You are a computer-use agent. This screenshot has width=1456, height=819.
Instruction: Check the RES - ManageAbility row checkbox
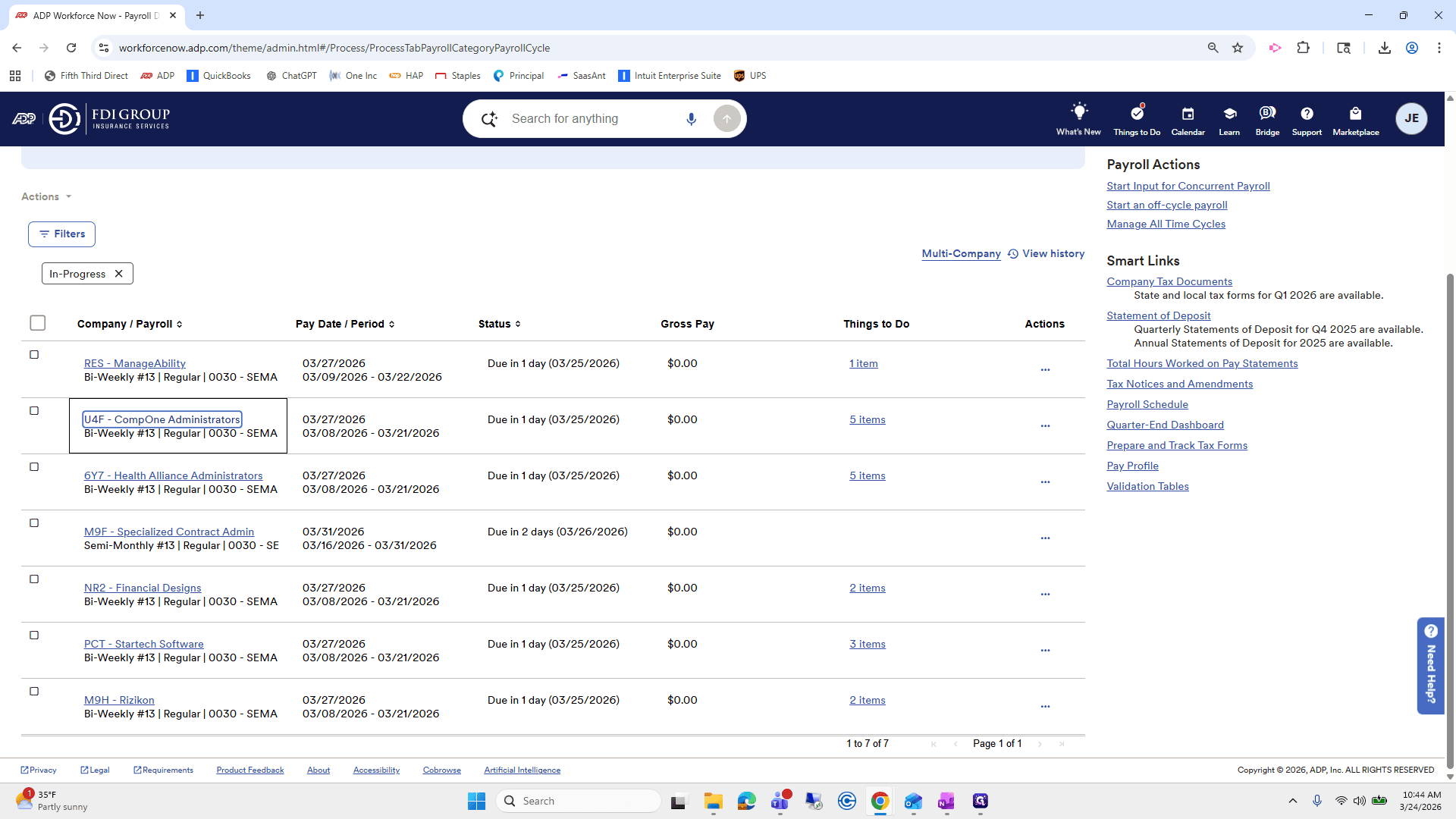click(x=34, y=355)
